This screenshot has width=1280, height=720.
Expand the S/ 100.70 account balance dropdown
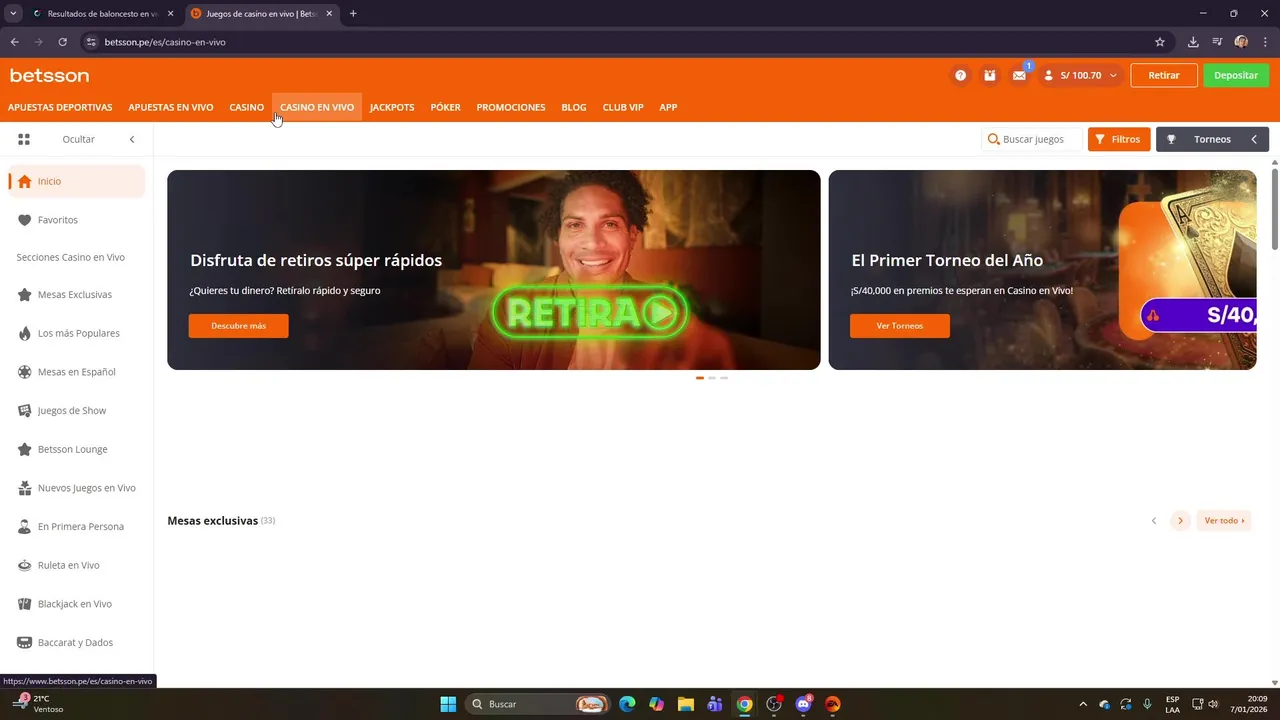click(1080, 75)
